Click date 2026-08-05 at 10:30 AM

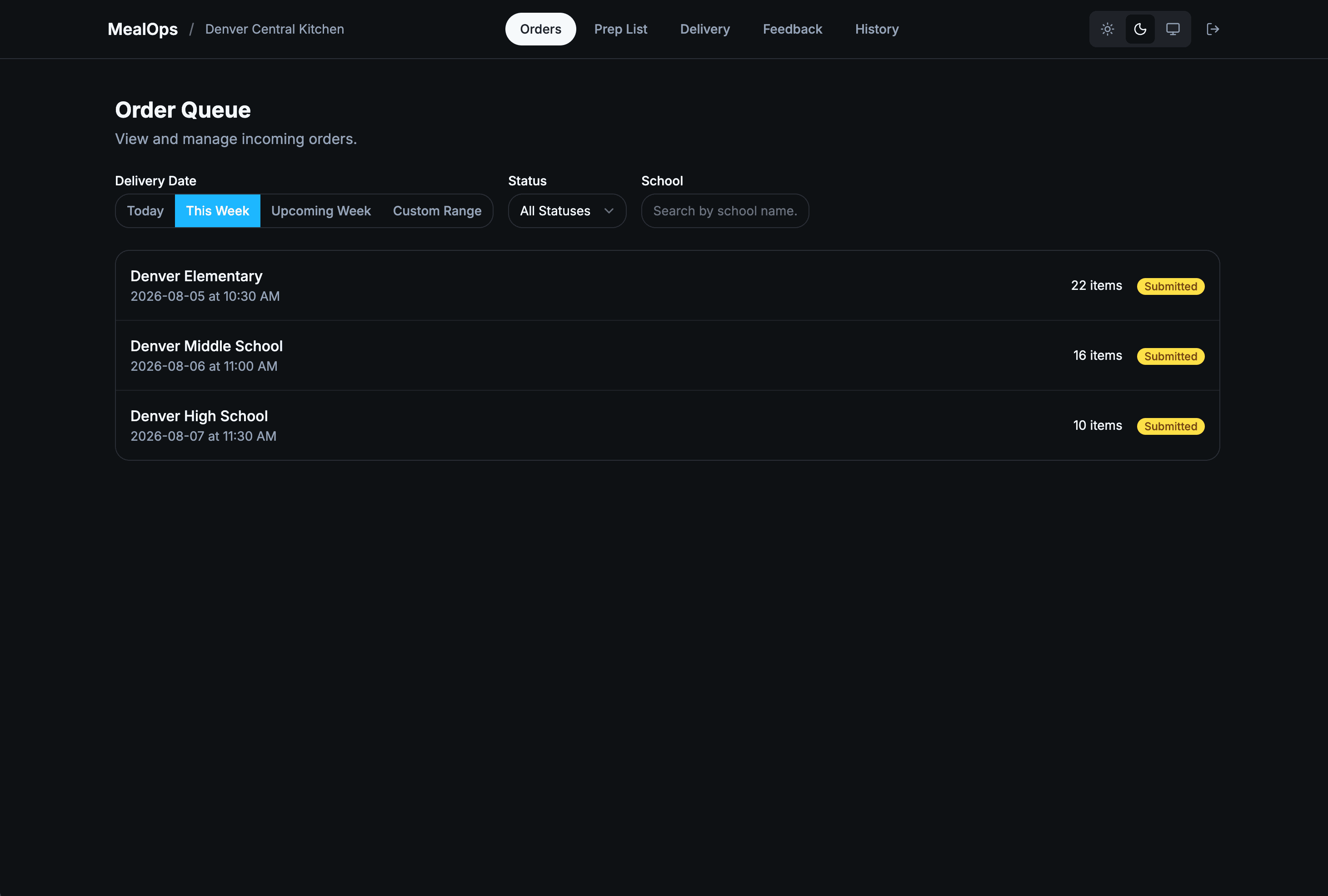coord(205,297)
